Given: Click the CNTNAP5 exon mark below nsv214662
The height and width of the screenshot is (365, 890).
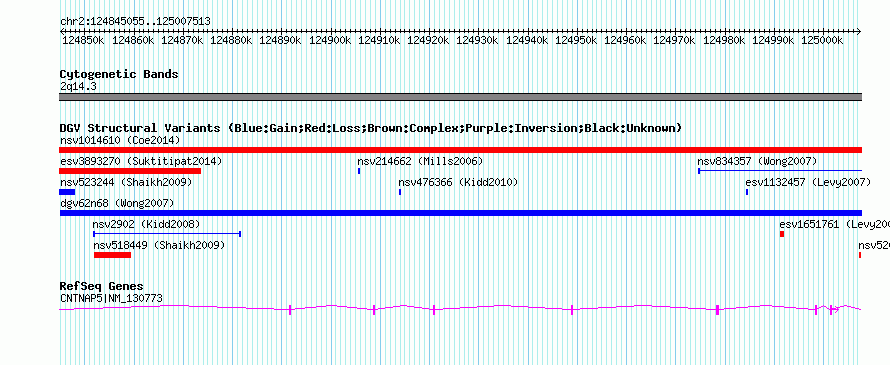Looking at the screenshot, I should click(374, 309).
